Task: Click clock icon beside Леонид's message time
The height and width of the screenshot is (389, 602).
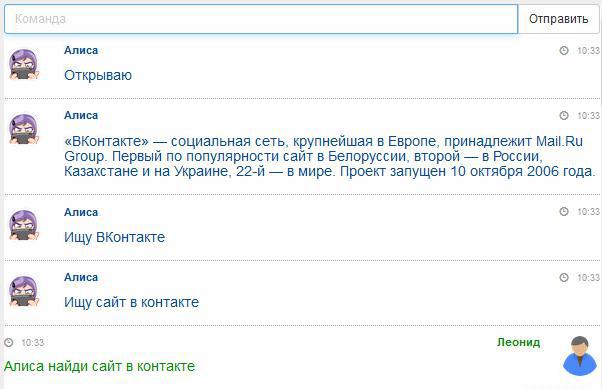Action: click(x=8, y=342)
